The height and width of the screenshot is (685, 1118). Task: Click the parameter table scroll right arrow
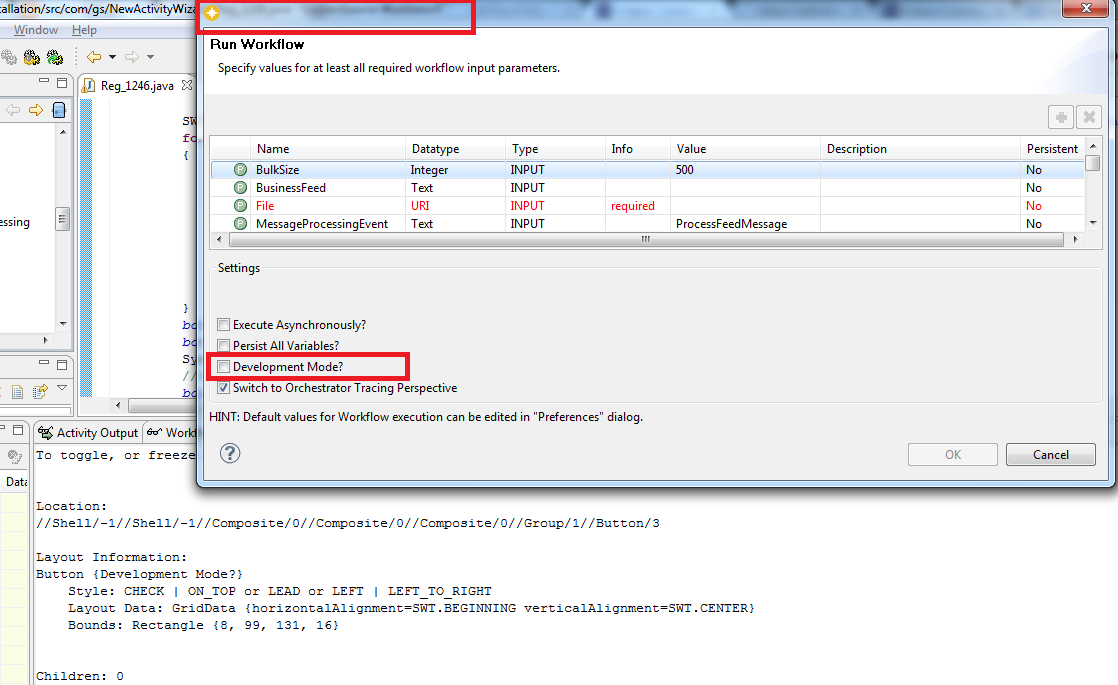click(1075, 240)
